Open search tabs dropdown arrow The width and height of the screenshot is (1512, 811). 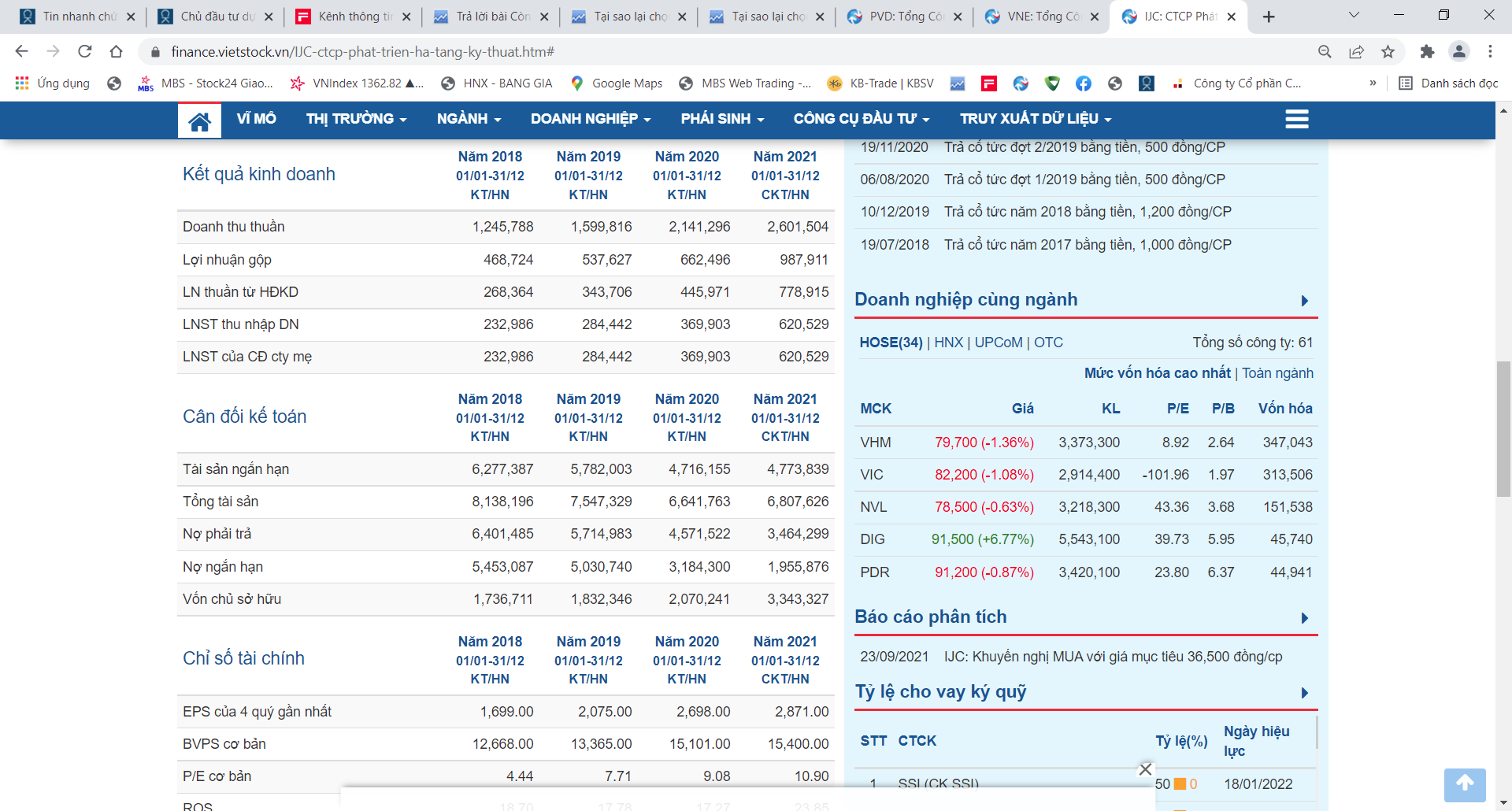coord(1354,15)
